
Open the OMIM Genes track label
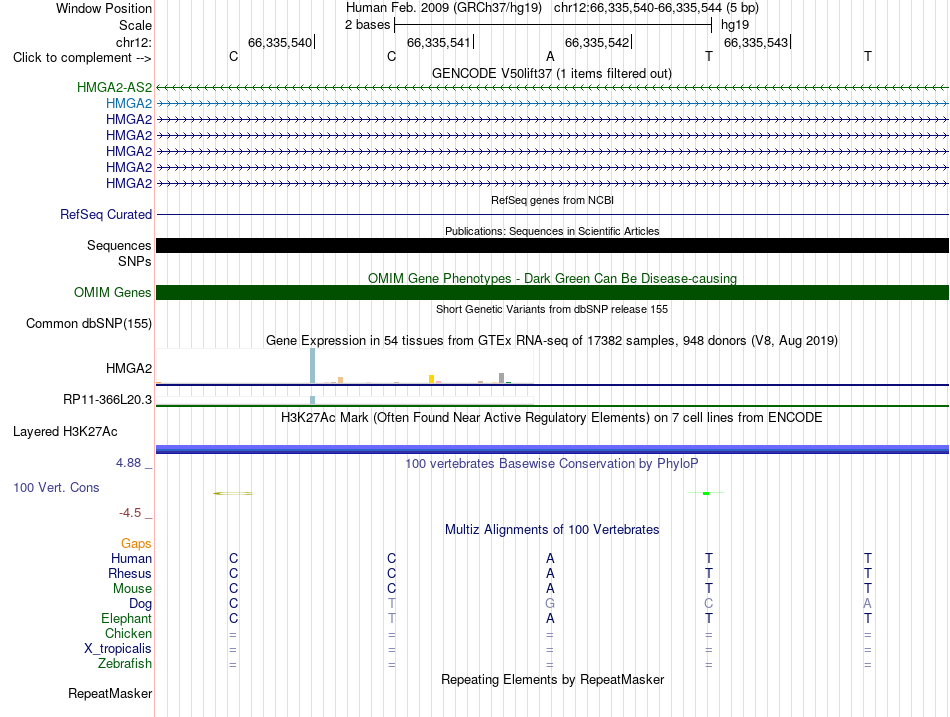click(x=113, y=293)
